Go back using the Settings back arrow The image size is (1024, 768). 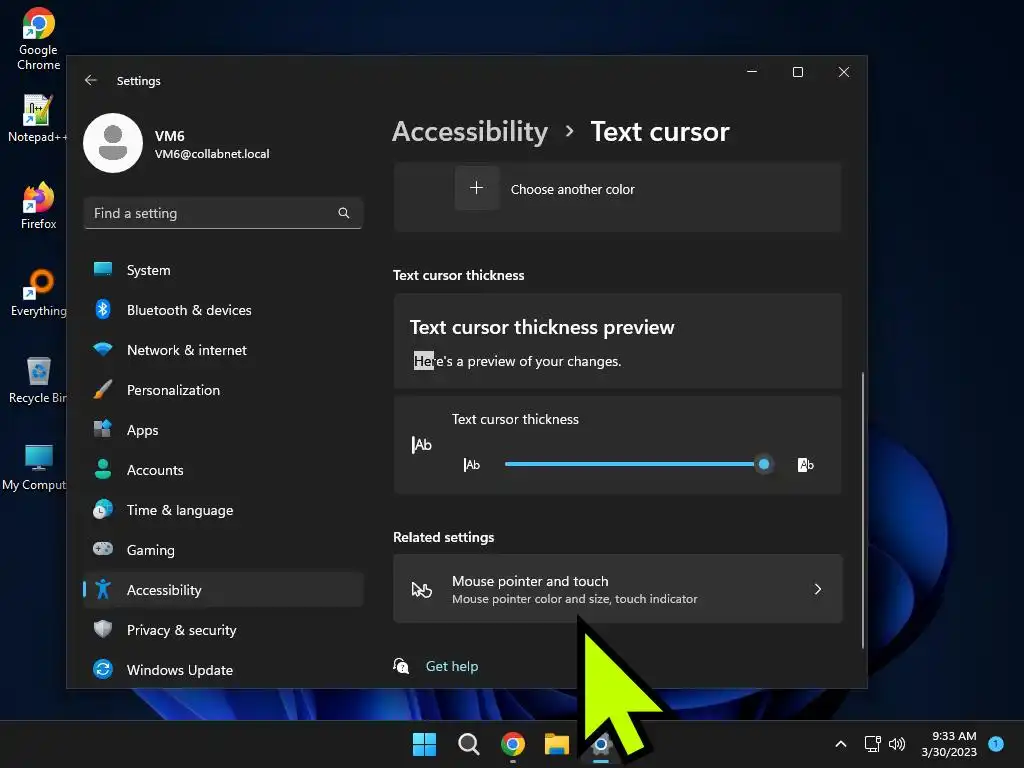click(91, 80)
